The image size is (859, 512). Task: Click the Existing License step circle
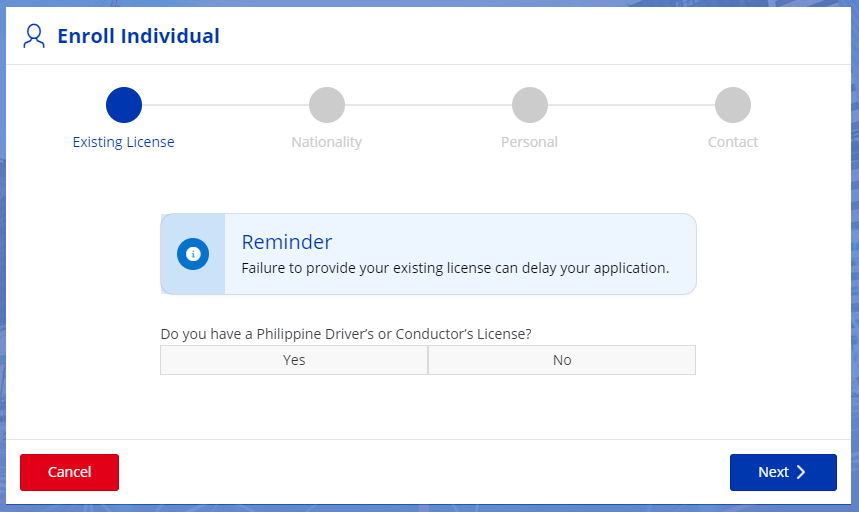tap(124, 105)
